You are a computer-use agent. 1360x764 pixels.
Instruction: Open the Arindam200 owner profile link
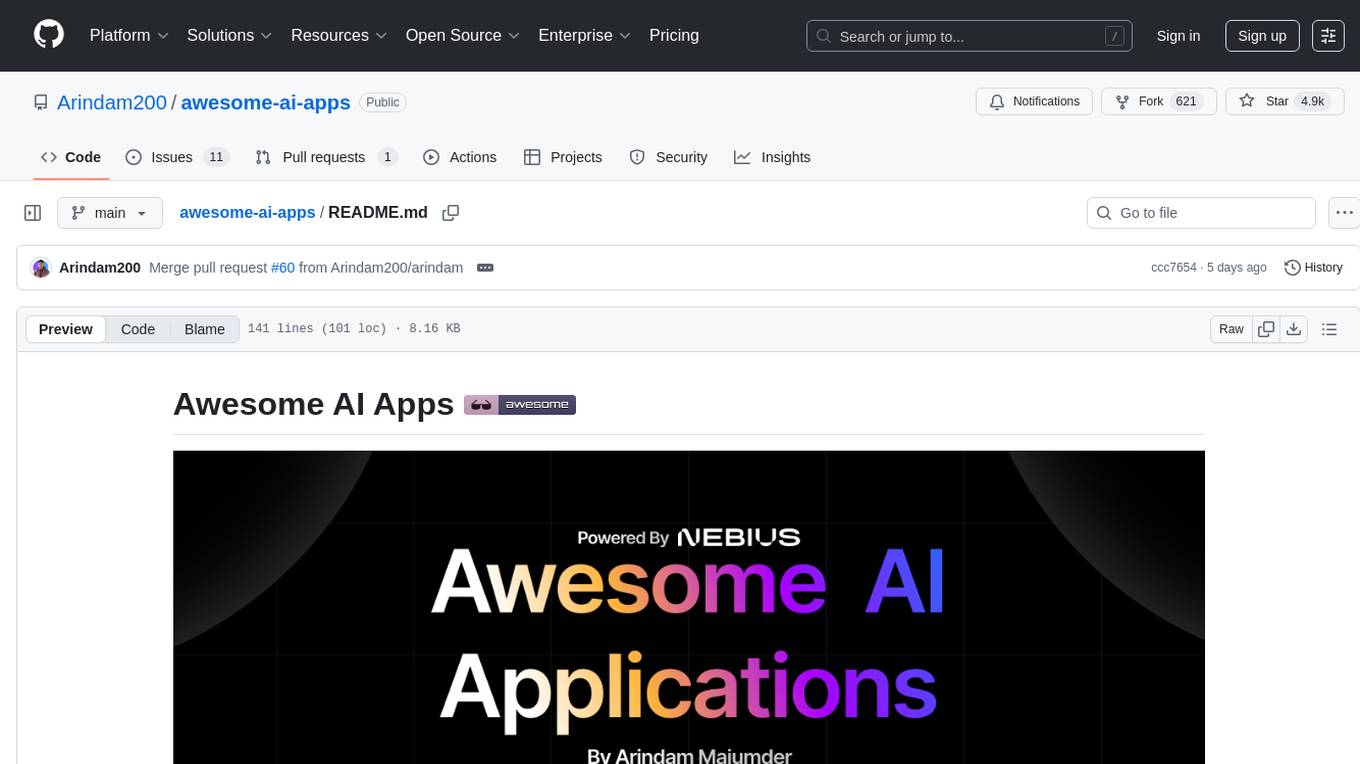[112, 102]
